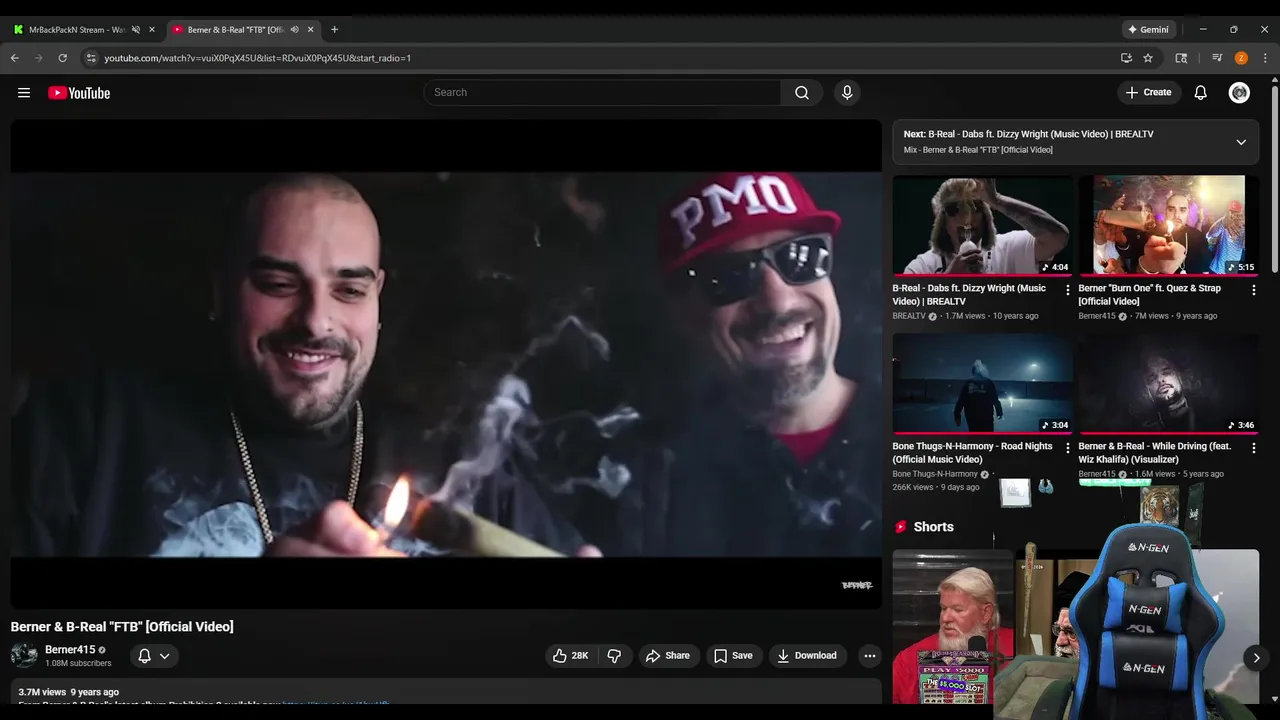Screen dimensions: 1280x720
Task: Play Berner Burn One thumbnail
Action: coord(1169,225)
